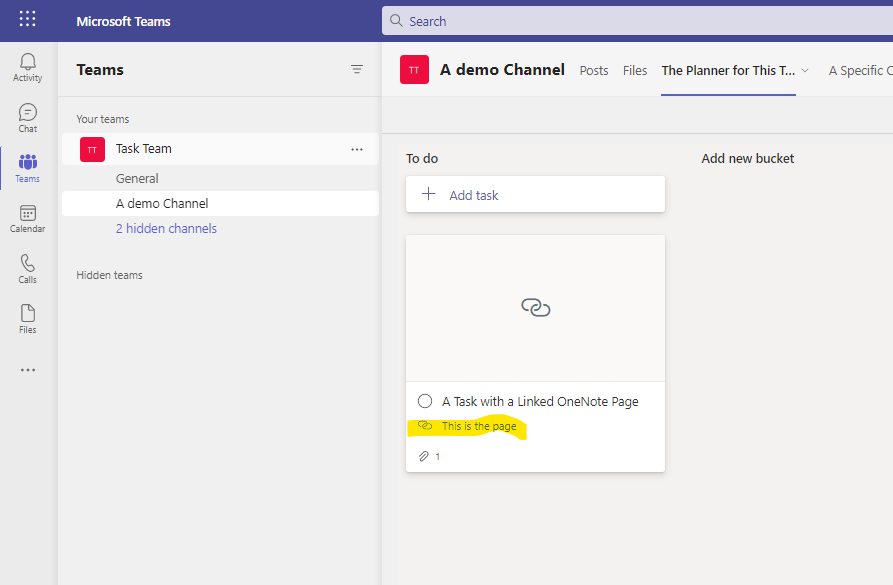This screenshot has height=585, width=893.
Task: Click the plus icon in Add task
Action: (428, 194)
